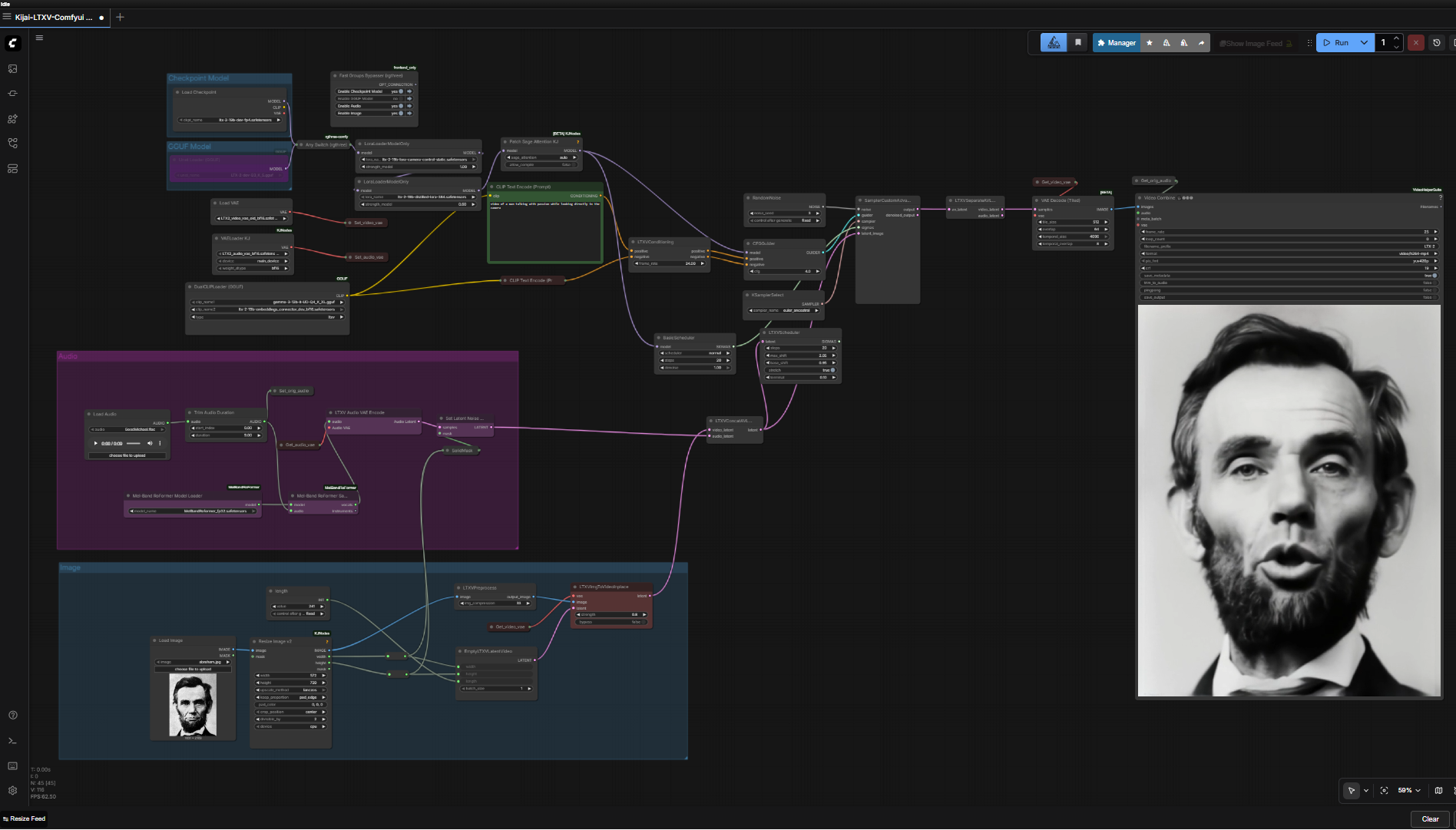Cancel current run with red X button

click(x=1416, y=43)
